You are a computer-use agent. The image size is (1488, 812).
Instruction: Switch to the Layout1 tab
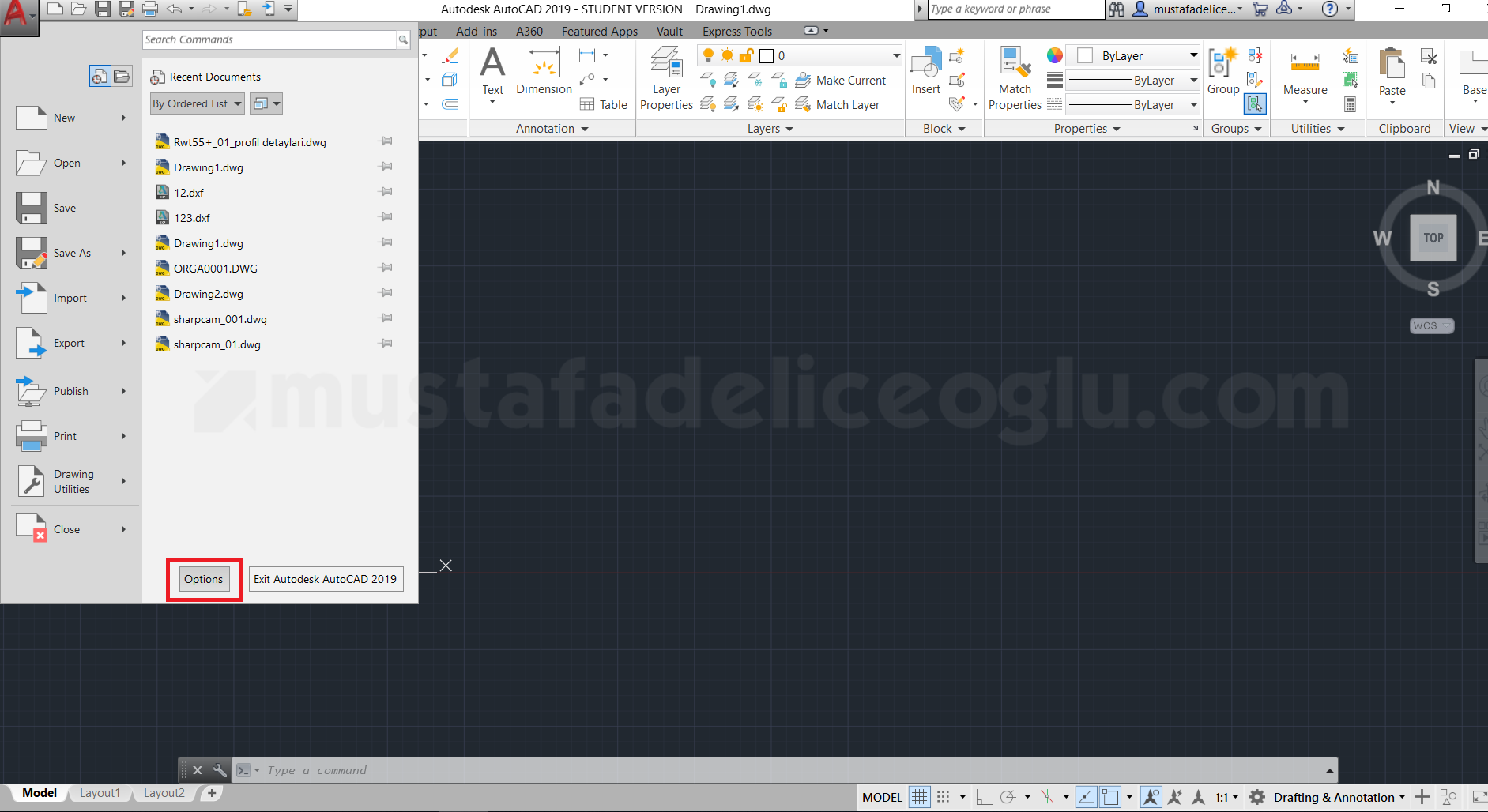100,793
